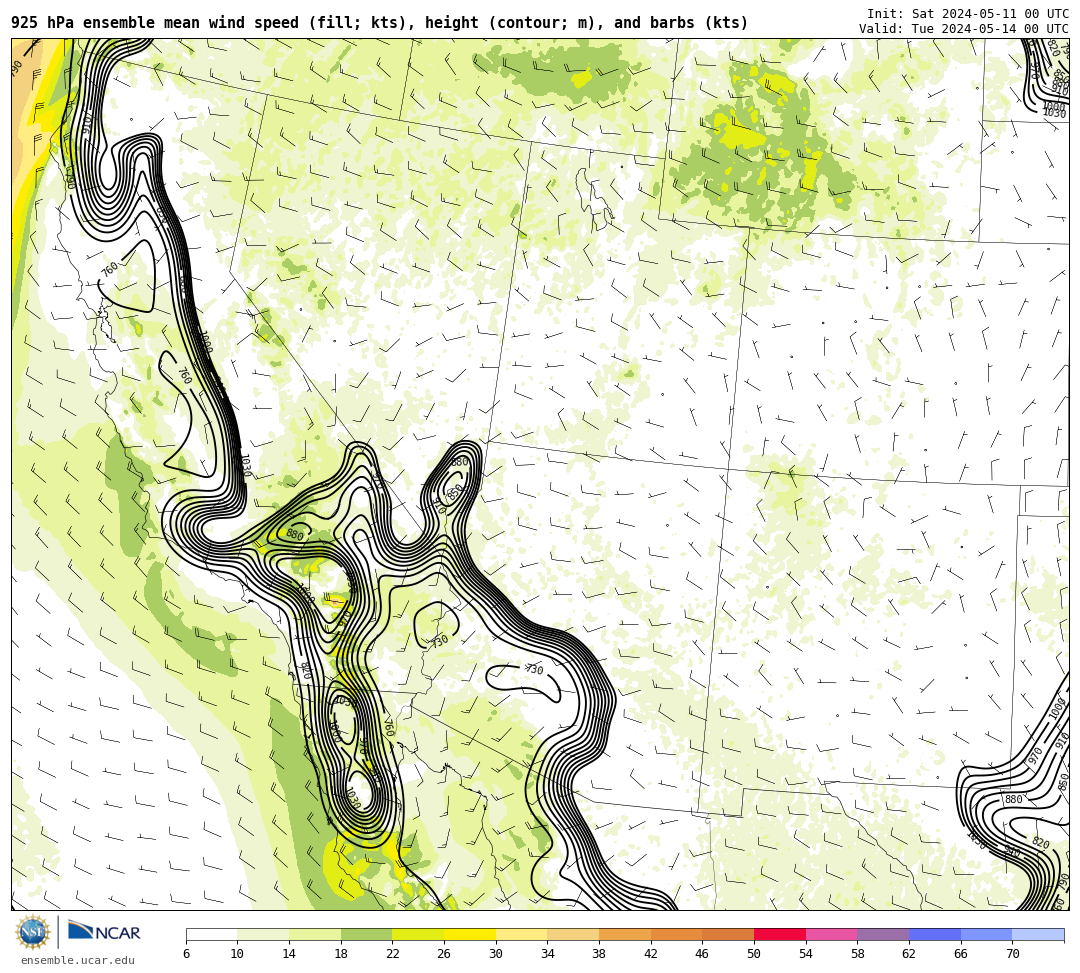Select the pink 54-58 kts color swatch
The height and width of the screenshot is (973, 1080).
(831, 934)
